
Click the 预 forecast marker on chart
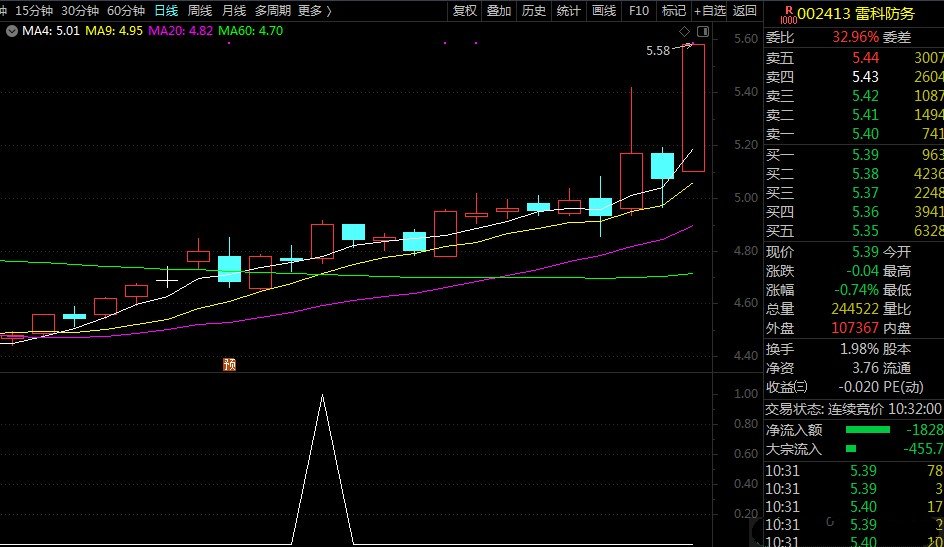click(x=229, y=365)
